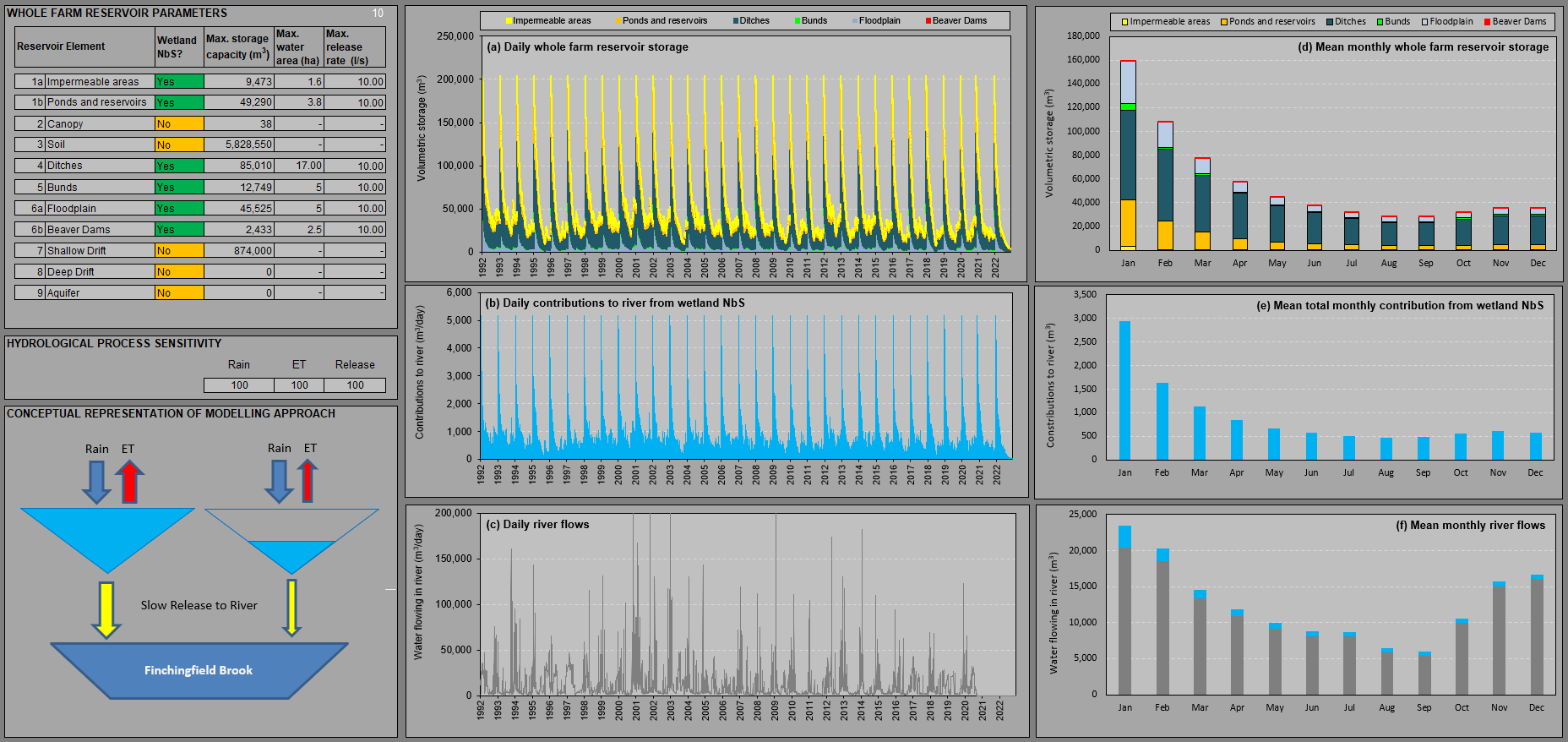Image resolution: width=1568 pixels, height=742 pixels.
Task: Select the Rain sensitivity value cell
Action: coord(239,385)
